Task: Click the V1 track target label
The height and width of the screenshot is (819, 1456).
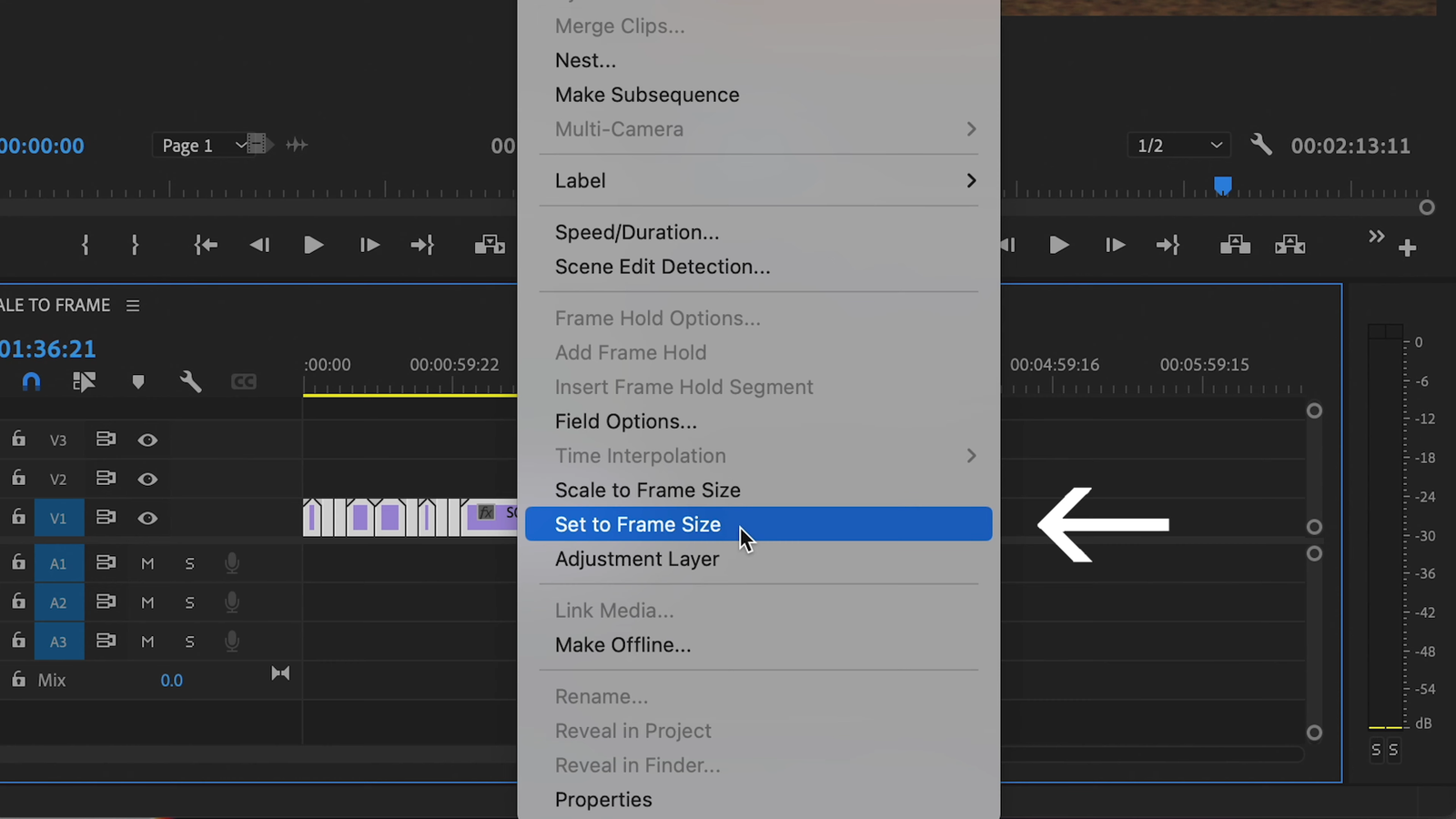Action: 59,518
